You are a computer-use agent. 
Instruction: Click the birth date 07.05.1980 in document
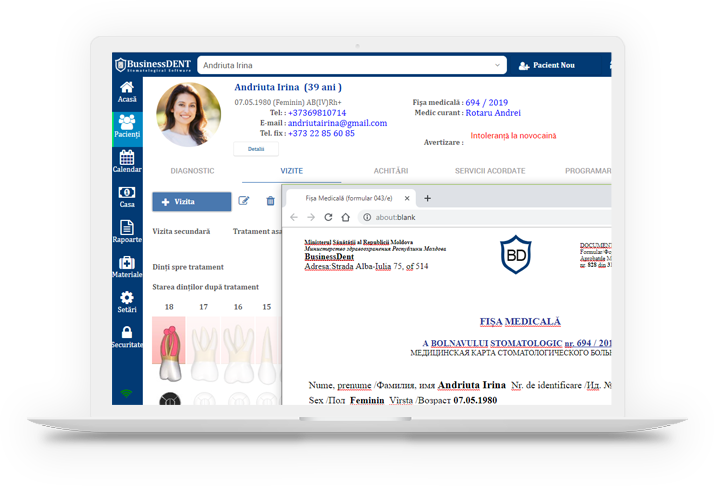tap(475, 400)
